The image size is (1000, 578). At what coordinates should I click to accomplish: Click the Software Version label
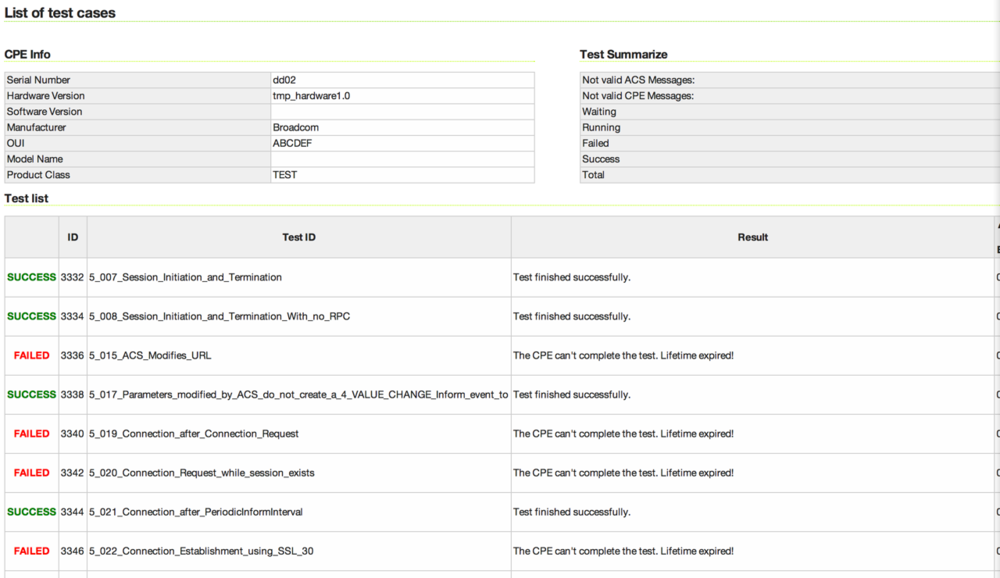pyautogui.click(x=44, y=112)
